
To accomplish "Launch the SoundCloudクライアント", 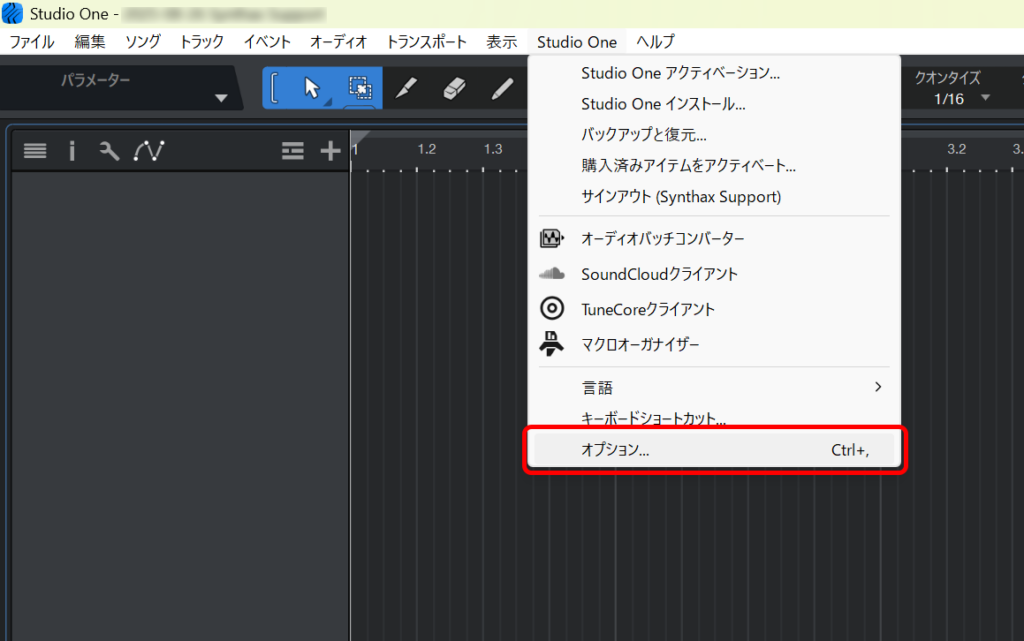I will pos(659,274).
